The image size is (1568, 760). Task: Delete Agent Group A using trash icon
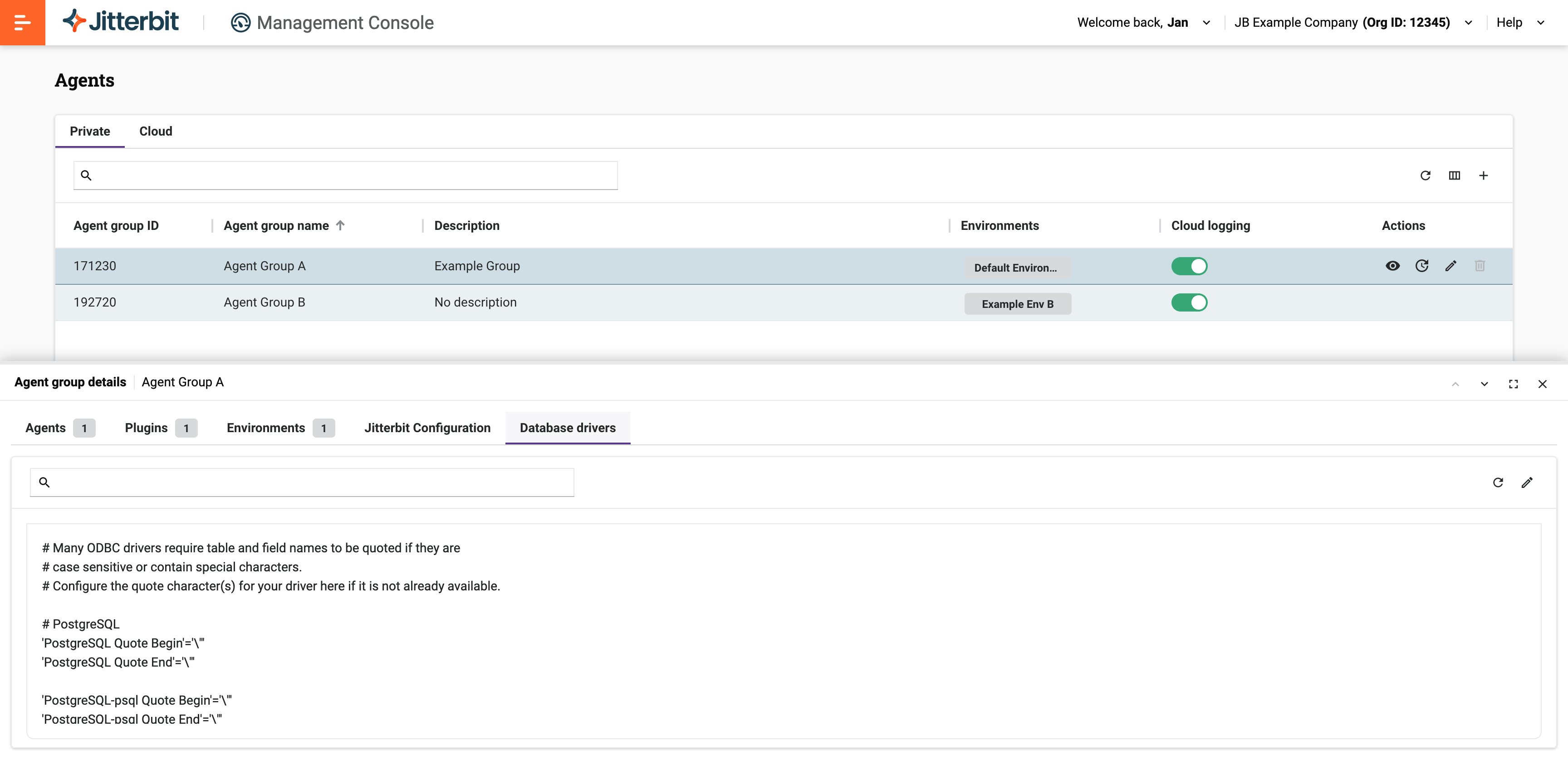click(x=1480, y=266)
